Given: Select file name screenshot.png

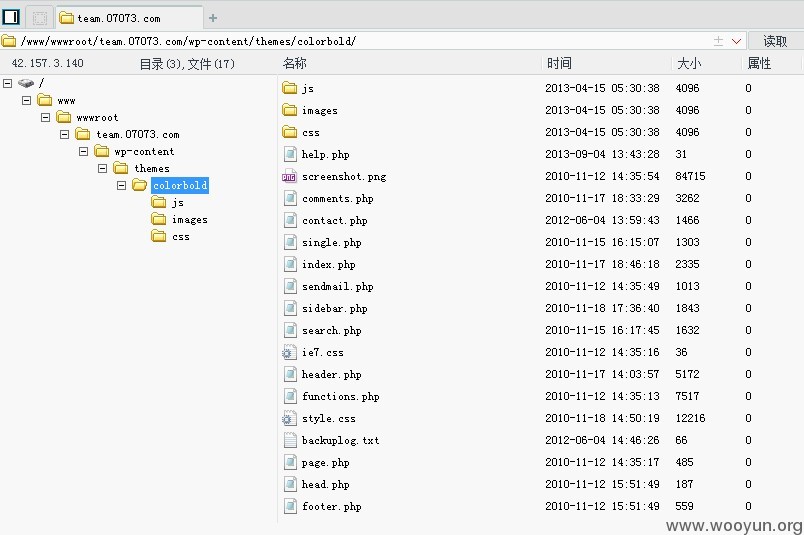Looking at the screenshot, I should (344, 176).
